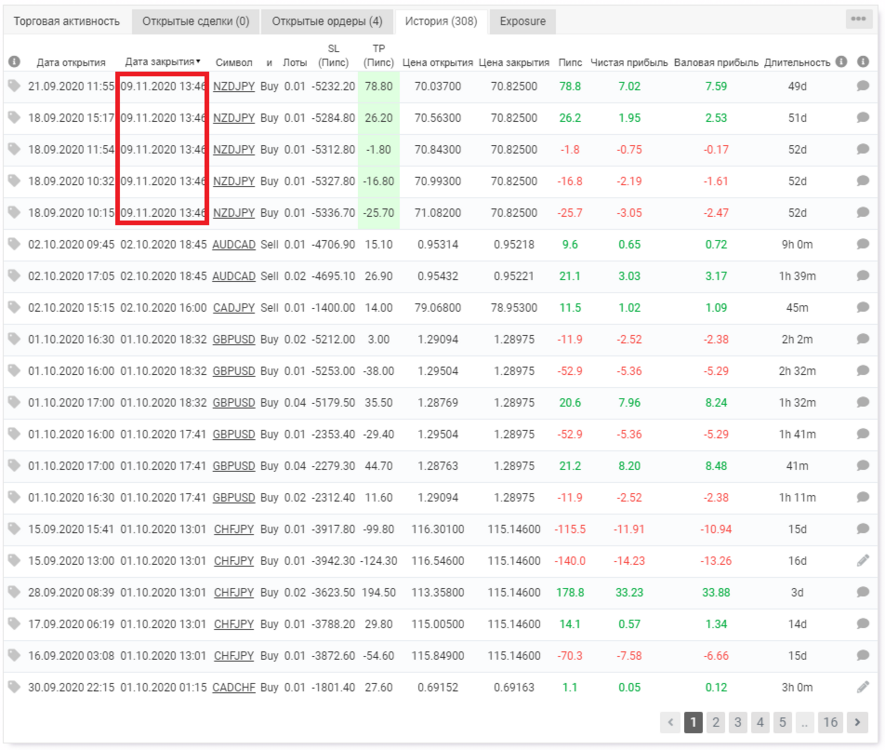Sort by Пипс column header

pos(570,63)
